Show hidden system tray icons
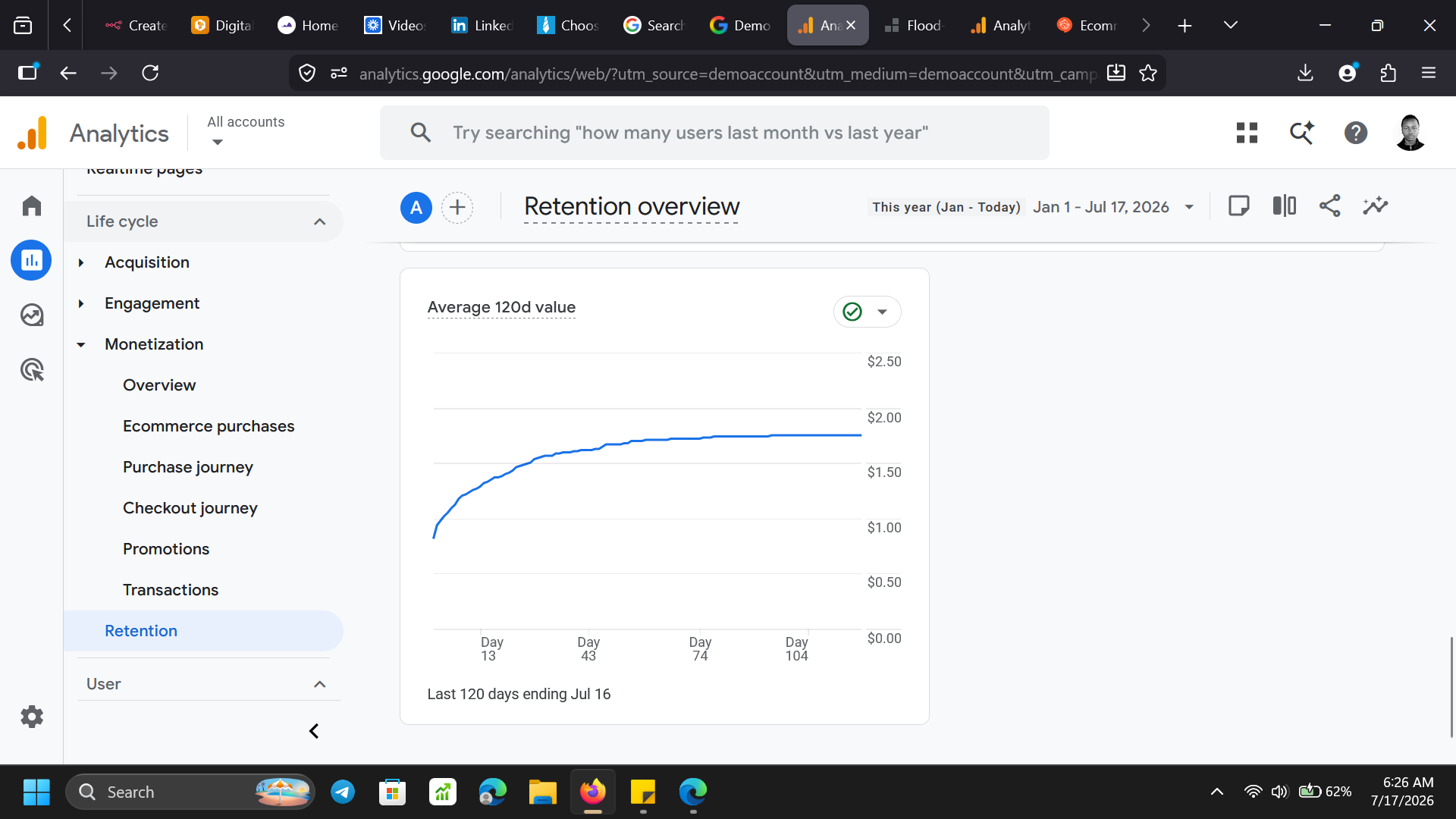 click(x=1217, y=792)
